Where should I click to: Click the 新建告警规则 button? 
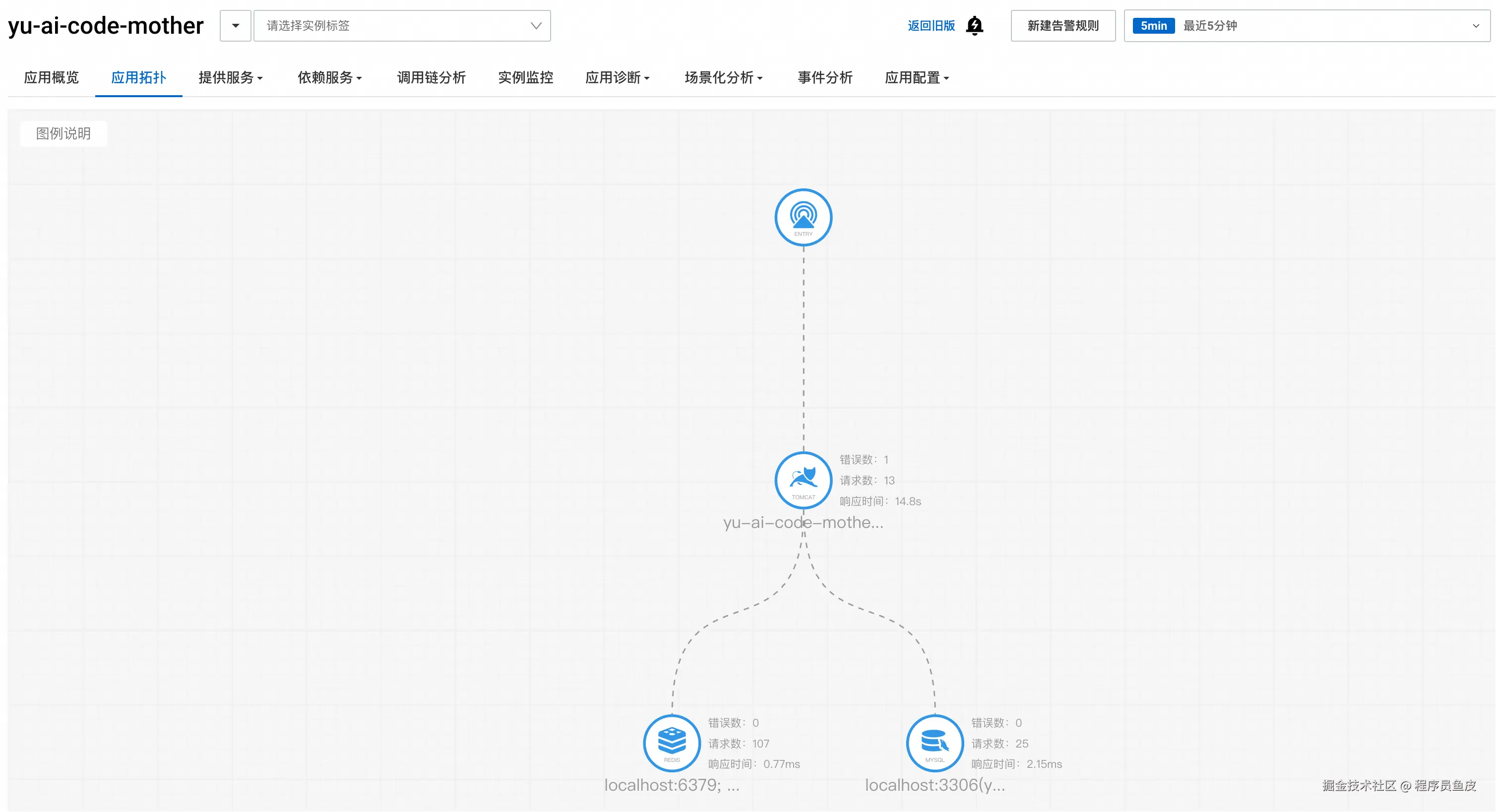[x=1063, y=26]
